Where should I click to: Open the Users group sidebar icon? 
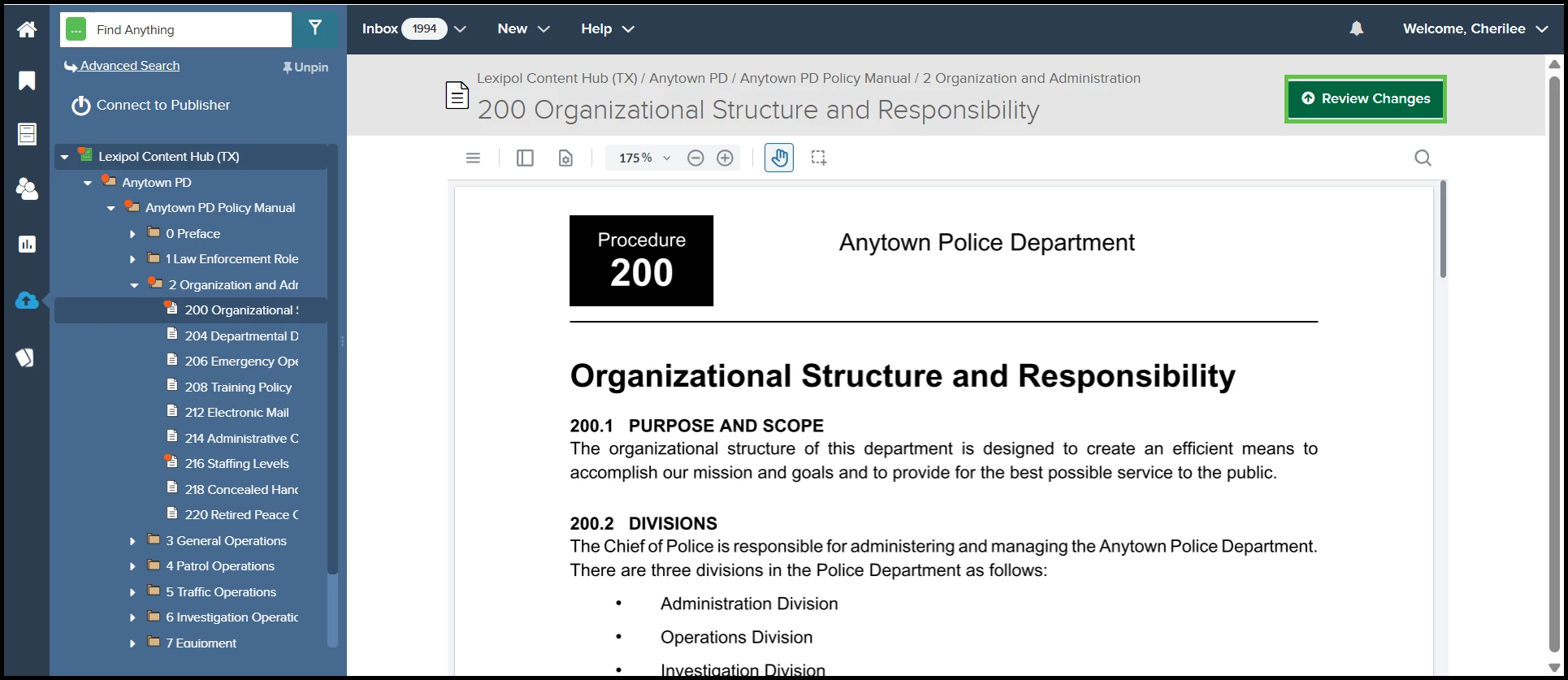27,188
